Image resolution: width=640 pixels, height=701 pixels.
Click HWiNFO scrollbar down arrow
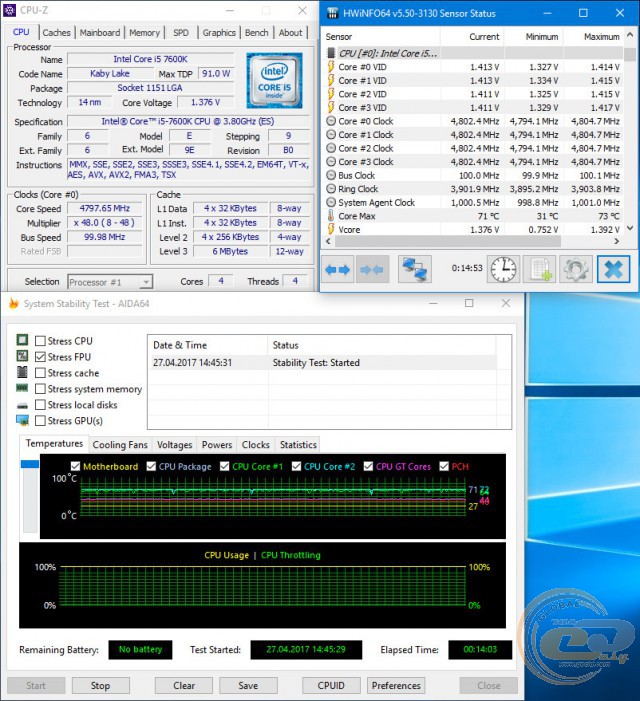(x=630, y=228)
